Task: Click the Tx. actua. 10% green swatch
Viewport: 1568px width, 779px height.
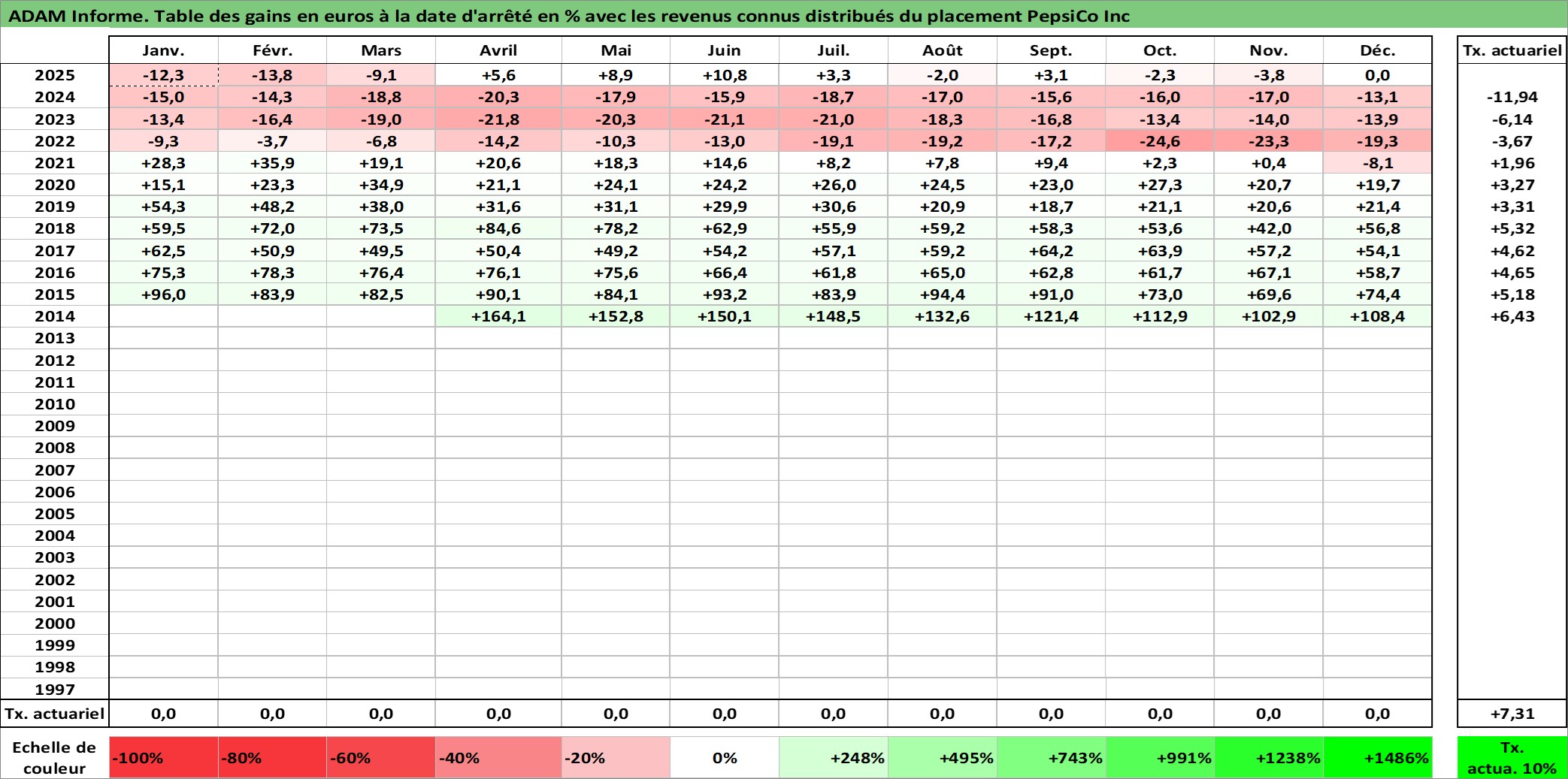Action: (x=1512, y=757)
